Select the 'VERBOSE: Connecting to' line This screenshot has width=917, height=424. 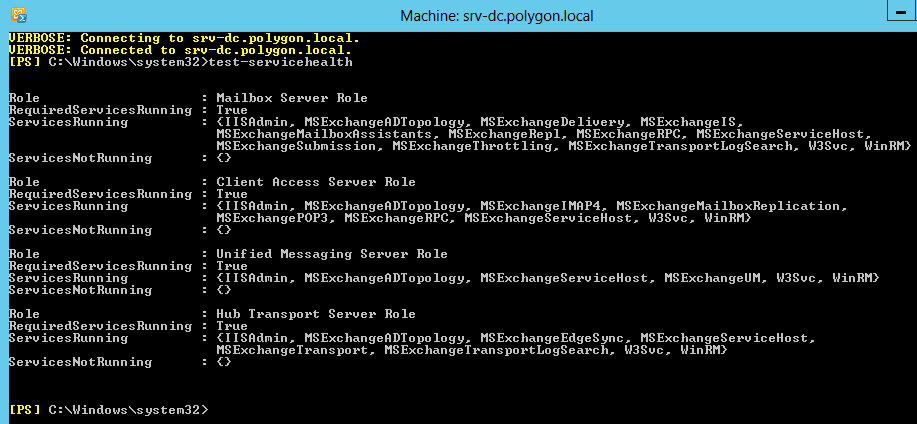pos(184,39)
